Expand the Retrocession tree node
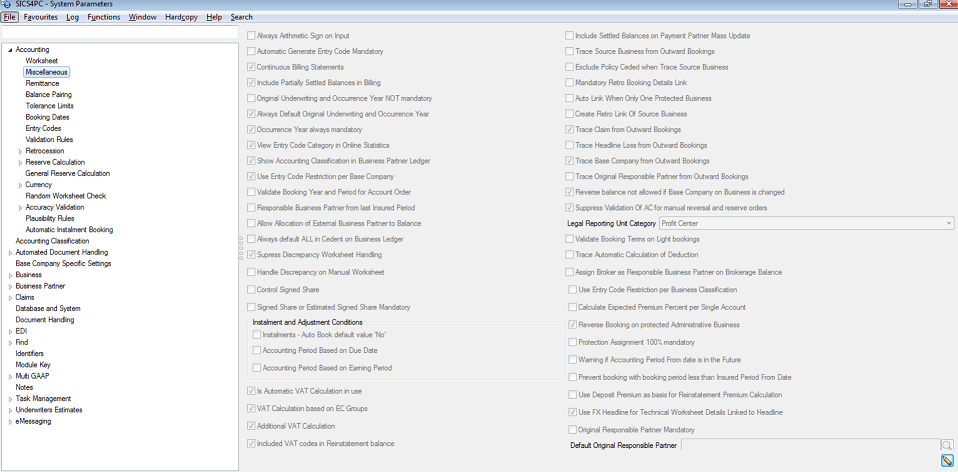This screenshot has width=958, height=472. tap(20, 151)
